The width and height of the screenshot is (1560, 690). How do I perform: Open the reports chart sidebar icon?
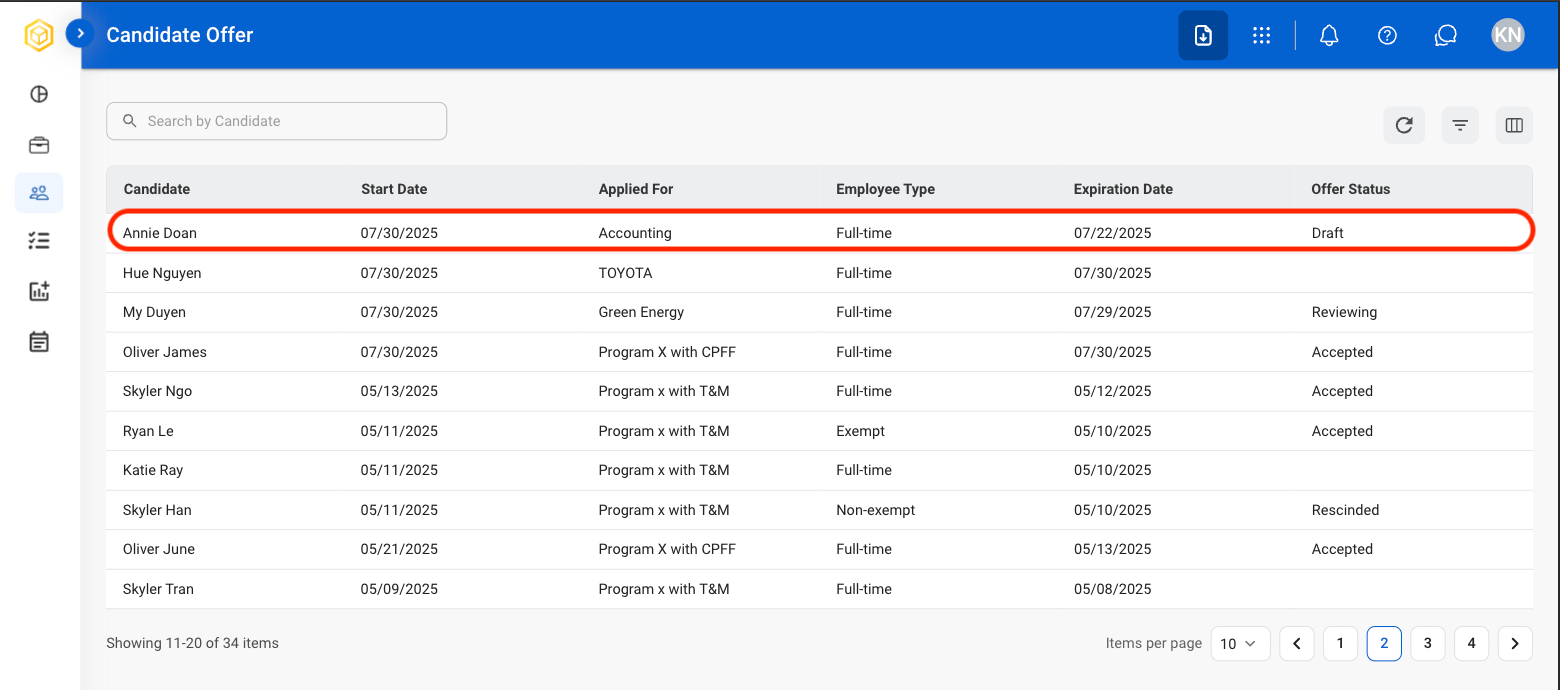[x=39, y=291]
